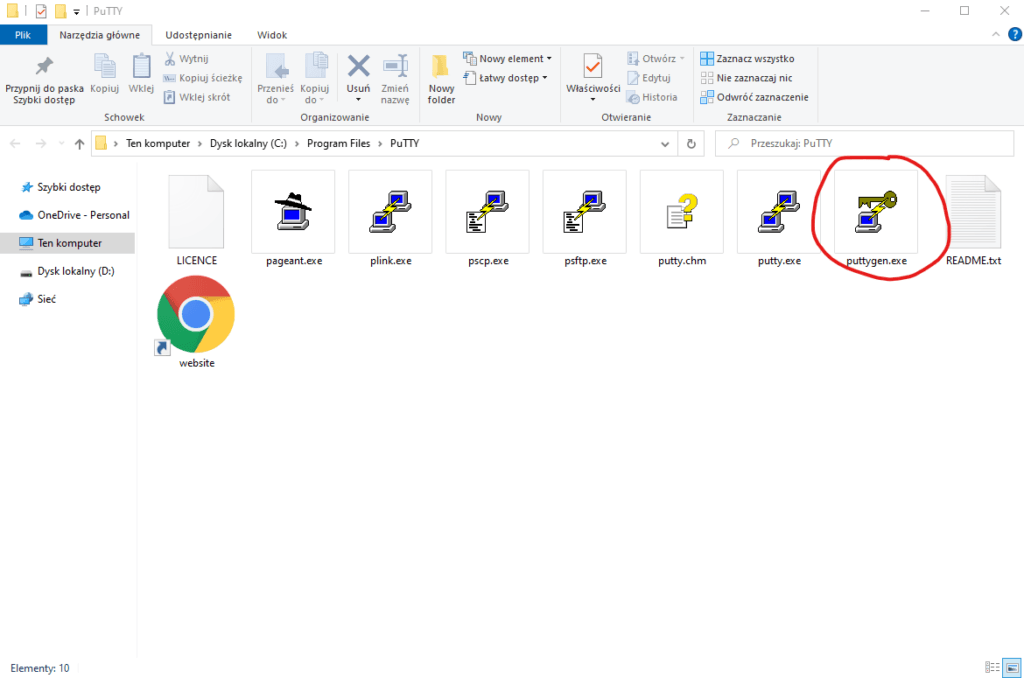
Task: Click PuTTY in address breadcrumb
Action: coord(404,144)
